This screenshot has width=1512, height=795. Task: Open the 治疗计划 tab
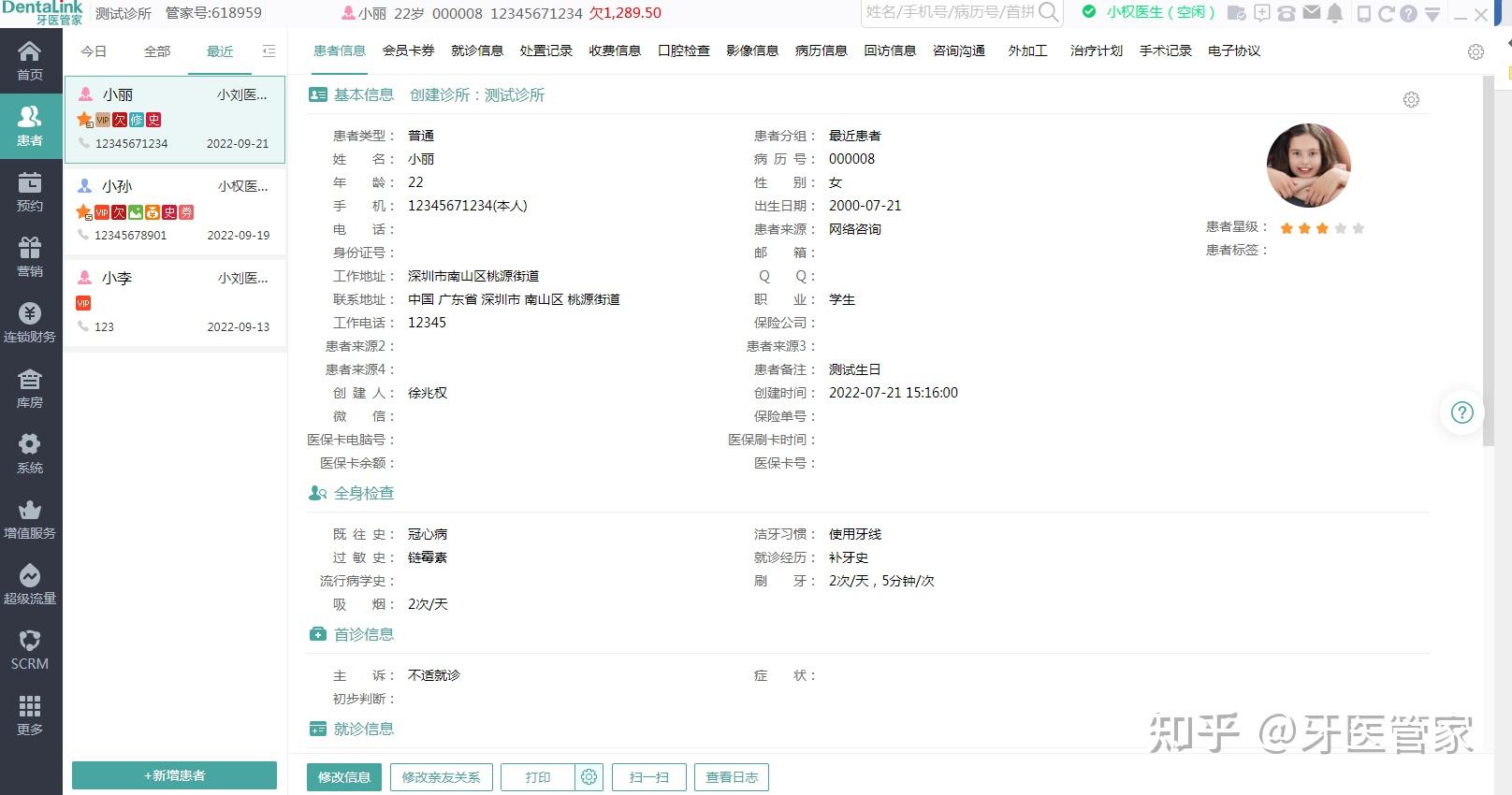point(1097,51)
